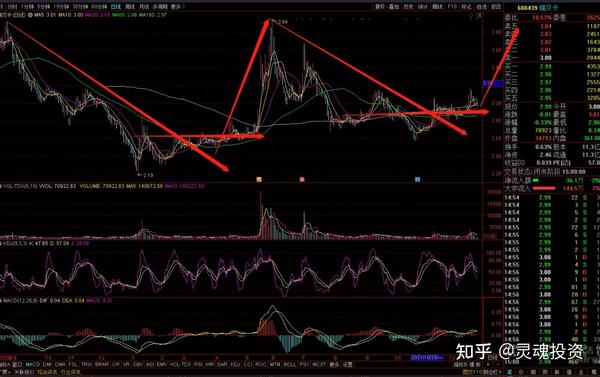The height and width of the screenshot is (377, 600).
Task: Select the ROC indicator tab
Action: (x=261, y=364)
